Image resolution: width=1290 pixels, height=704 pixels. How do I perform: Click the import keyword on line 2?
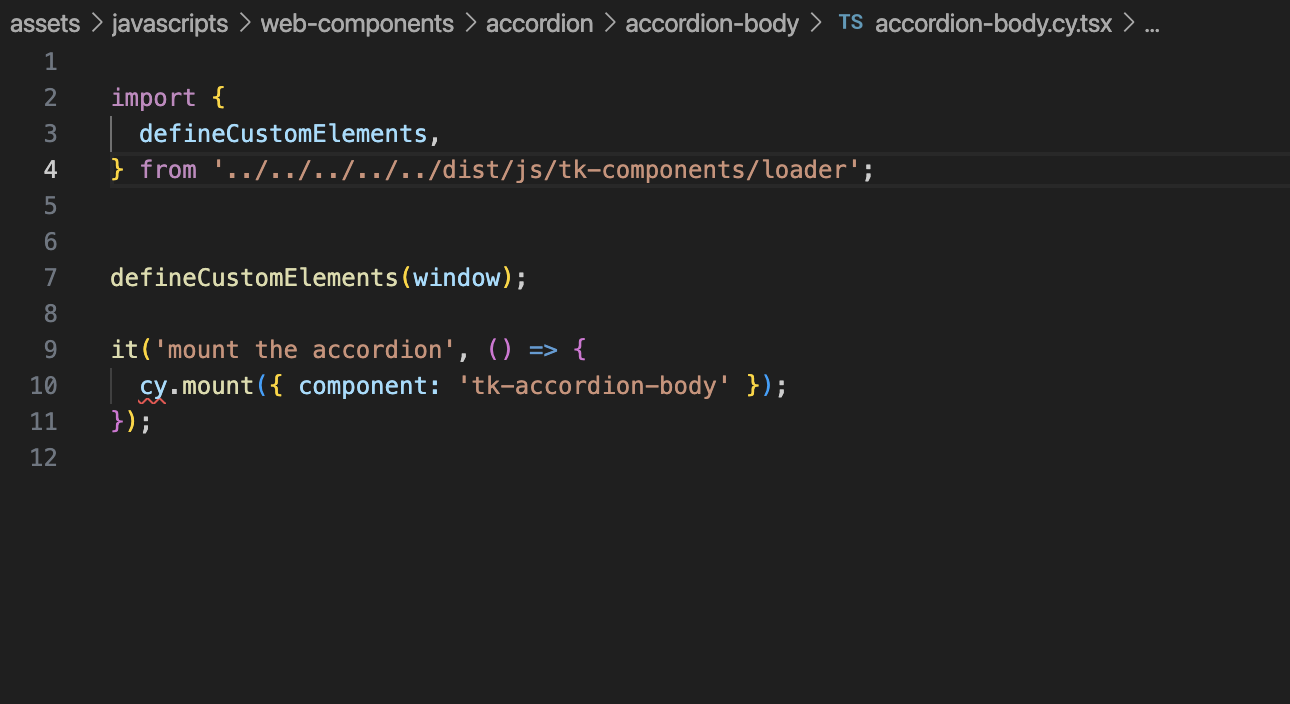tap(153, 97)
